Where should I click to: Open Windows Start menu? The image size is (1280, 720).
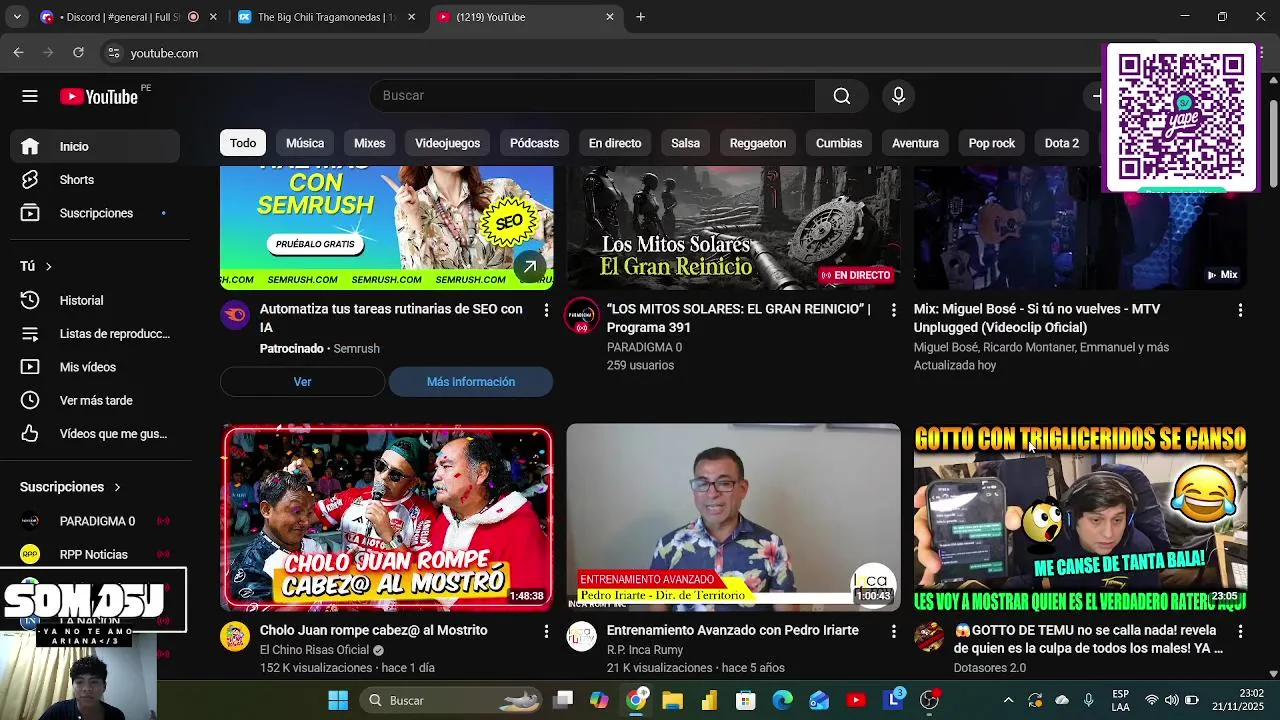[338, 700]
